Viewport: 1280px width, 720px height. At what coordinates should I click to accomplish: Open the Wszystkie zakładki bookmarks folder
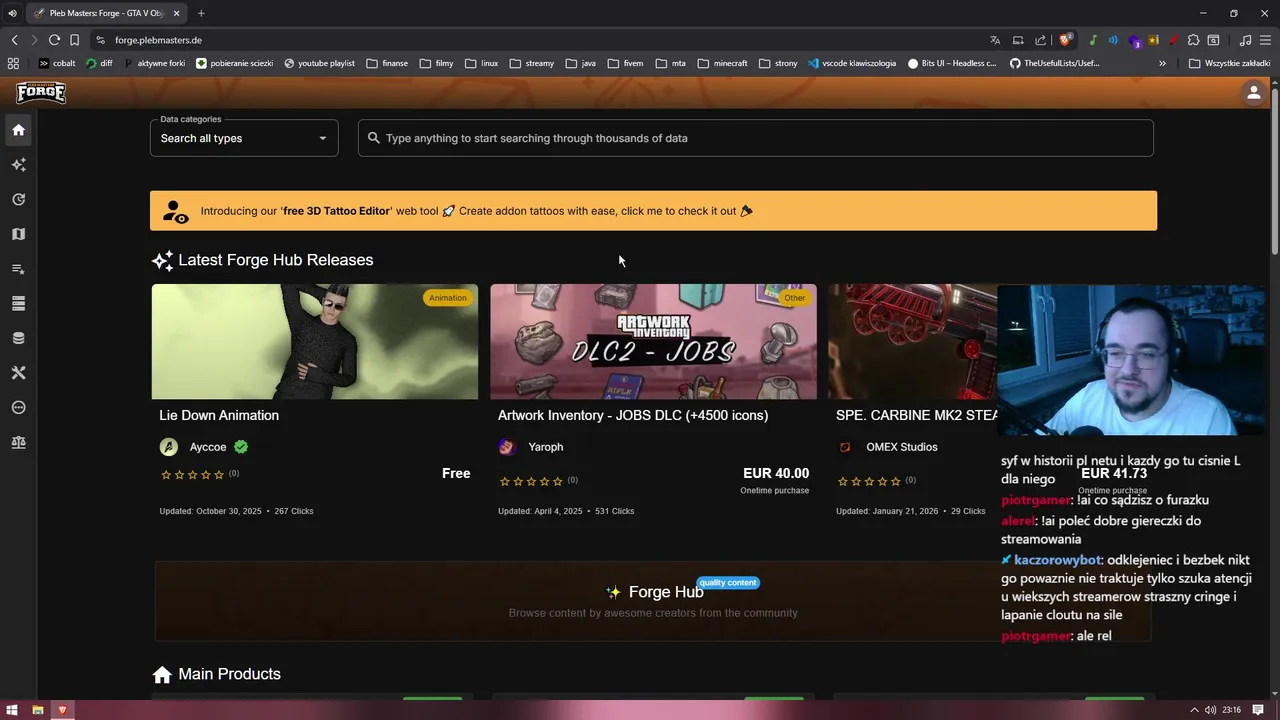coord(1229,63)
